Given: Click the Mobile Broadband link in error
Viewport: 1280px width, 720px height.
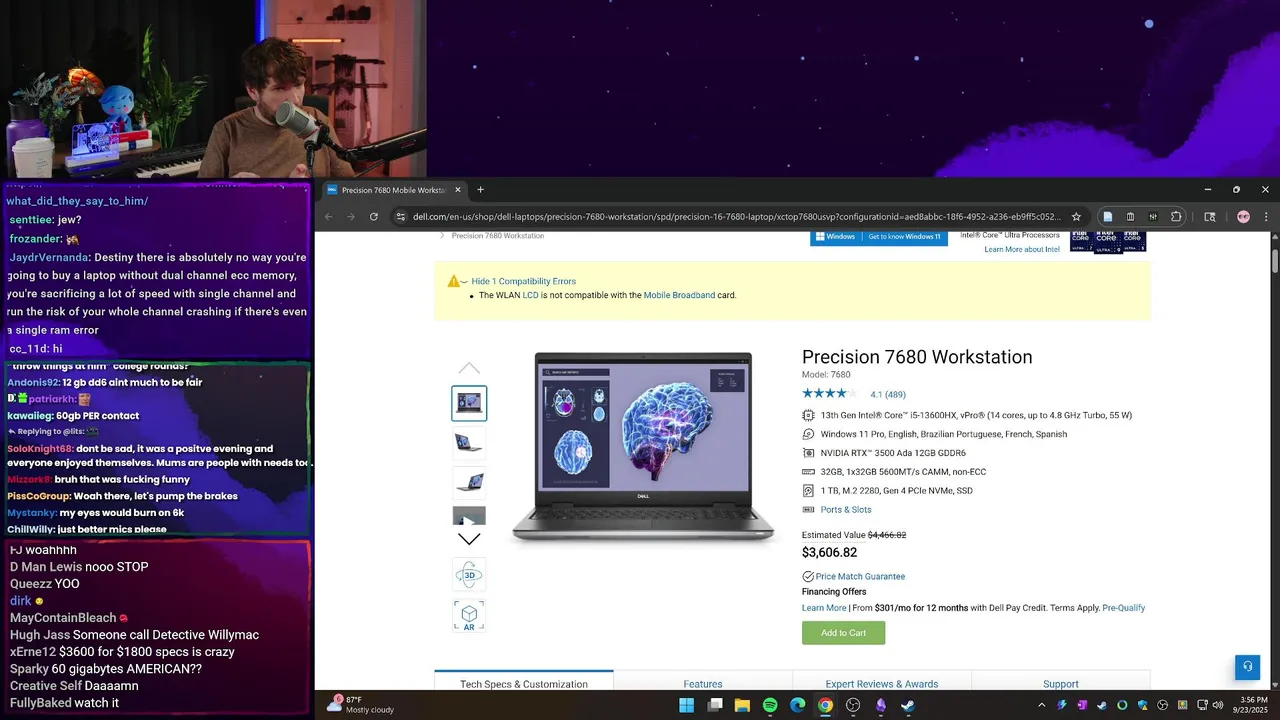Looking at the screenshot, I should point(679,296).
